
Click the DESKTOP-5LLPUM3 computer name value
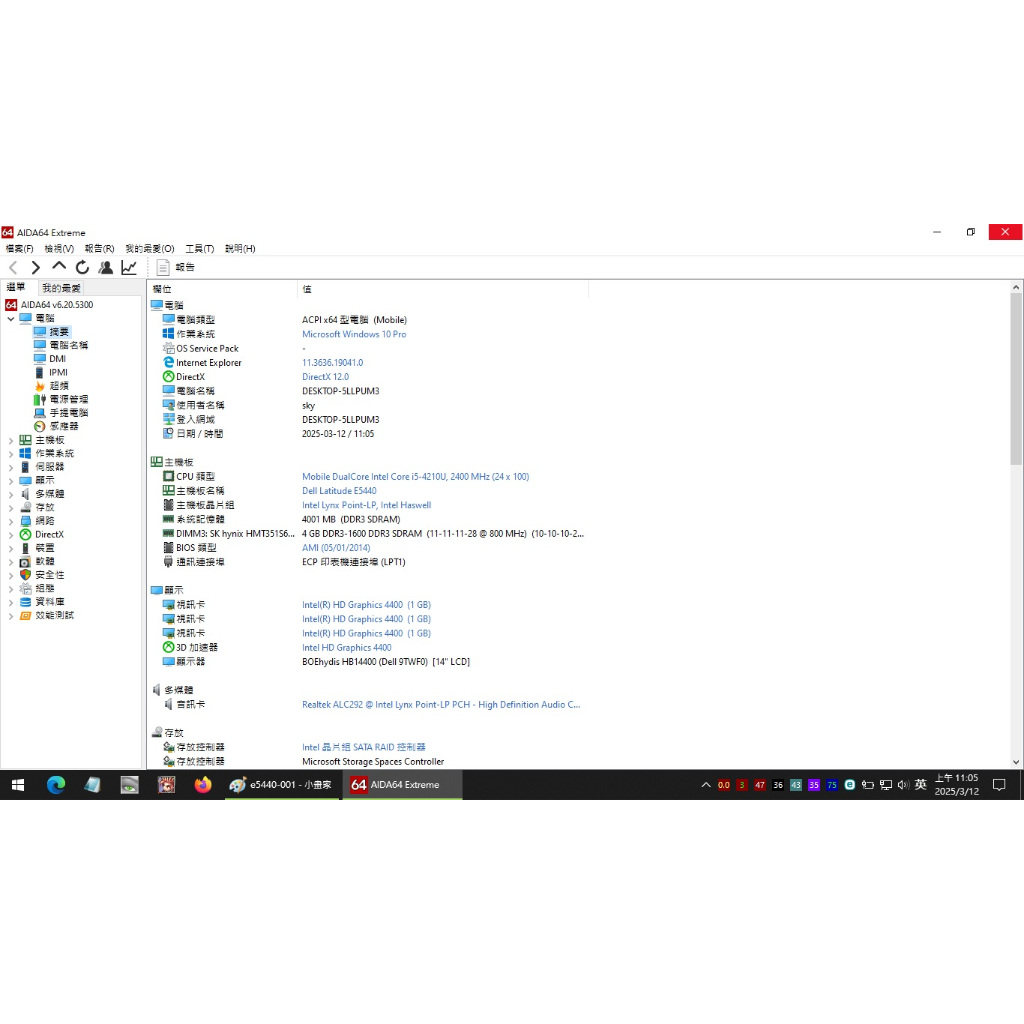point(340,392)
